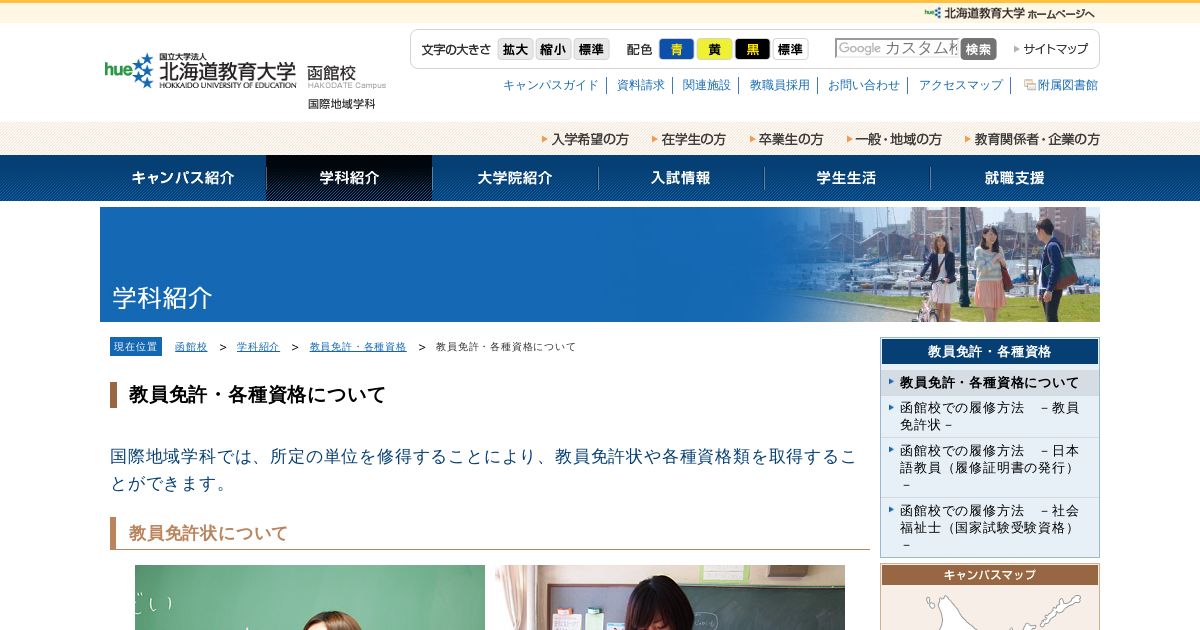Go to 在学生の方 section
Image resolution: width=1200 pixels, height=630 pixels.
click(688, 139)
